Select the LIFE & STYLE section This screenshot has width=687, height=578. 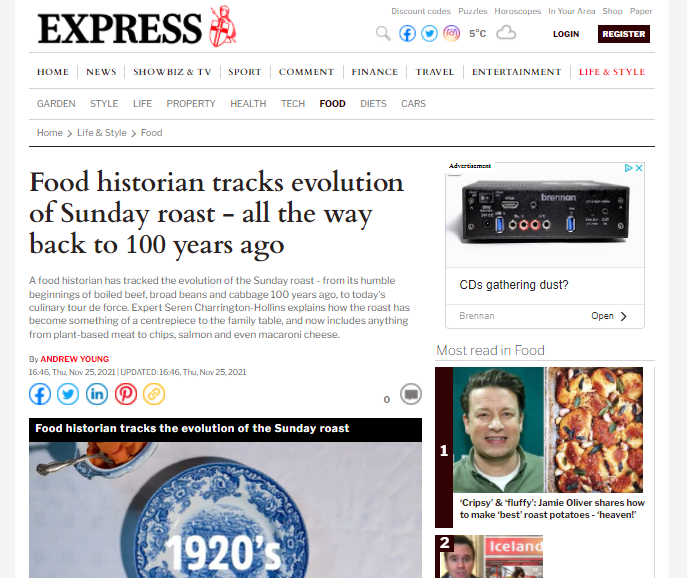612,72
